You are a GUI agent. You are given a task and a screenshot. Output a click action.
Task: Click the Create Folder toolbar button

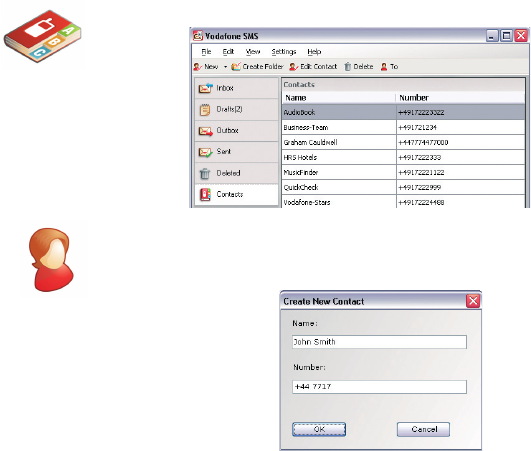click(x=257, y=67)
